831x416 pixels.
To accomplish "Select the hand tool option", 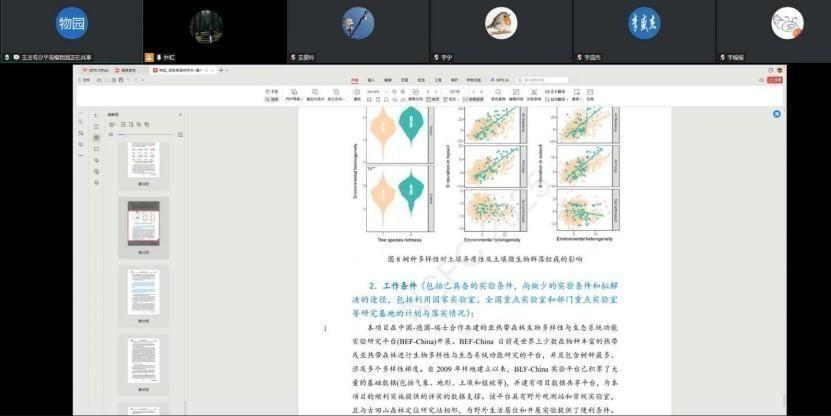I will [271, 91].
